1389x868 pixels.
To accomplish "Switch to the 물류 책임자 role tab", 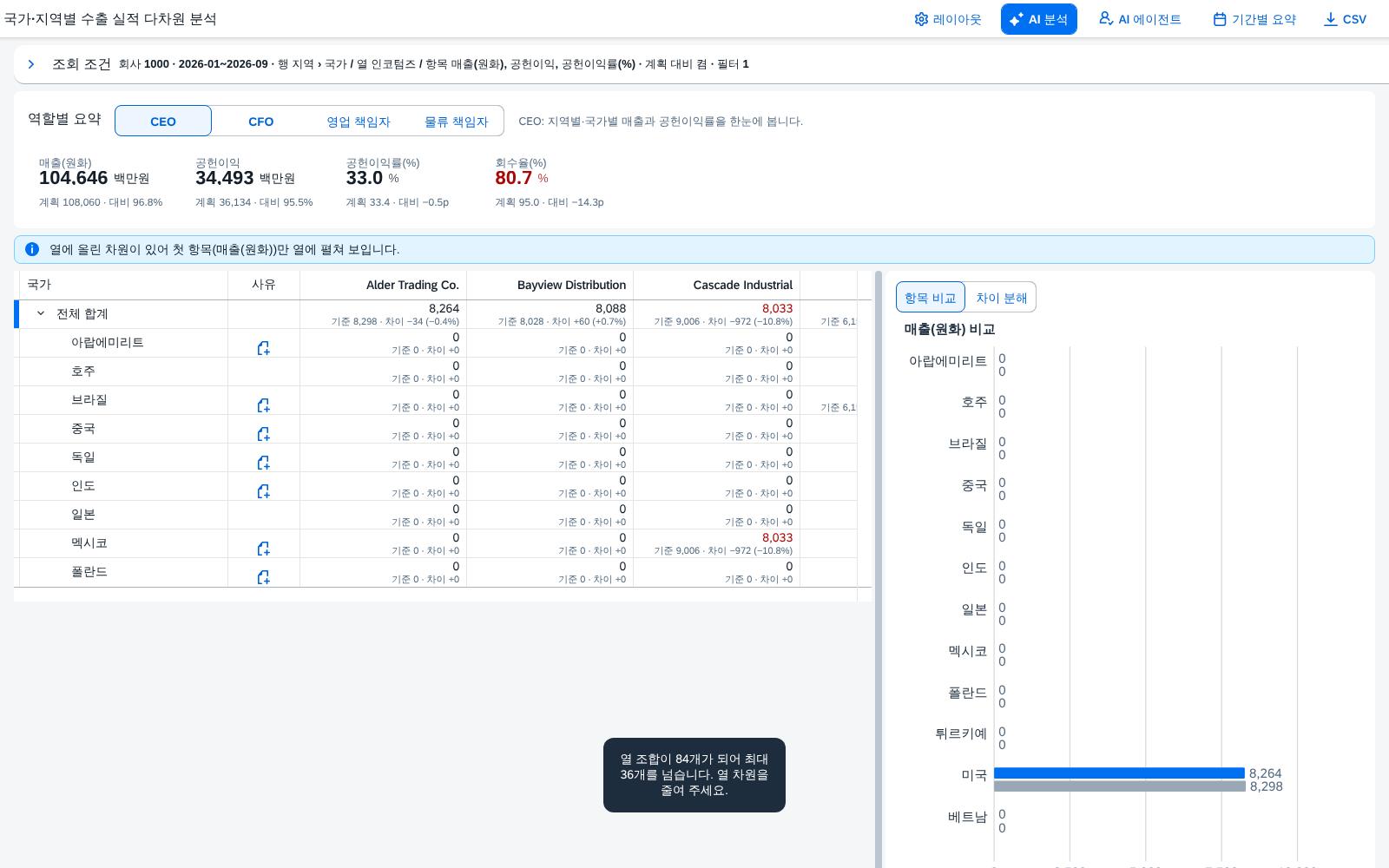I will coord(456,122).
